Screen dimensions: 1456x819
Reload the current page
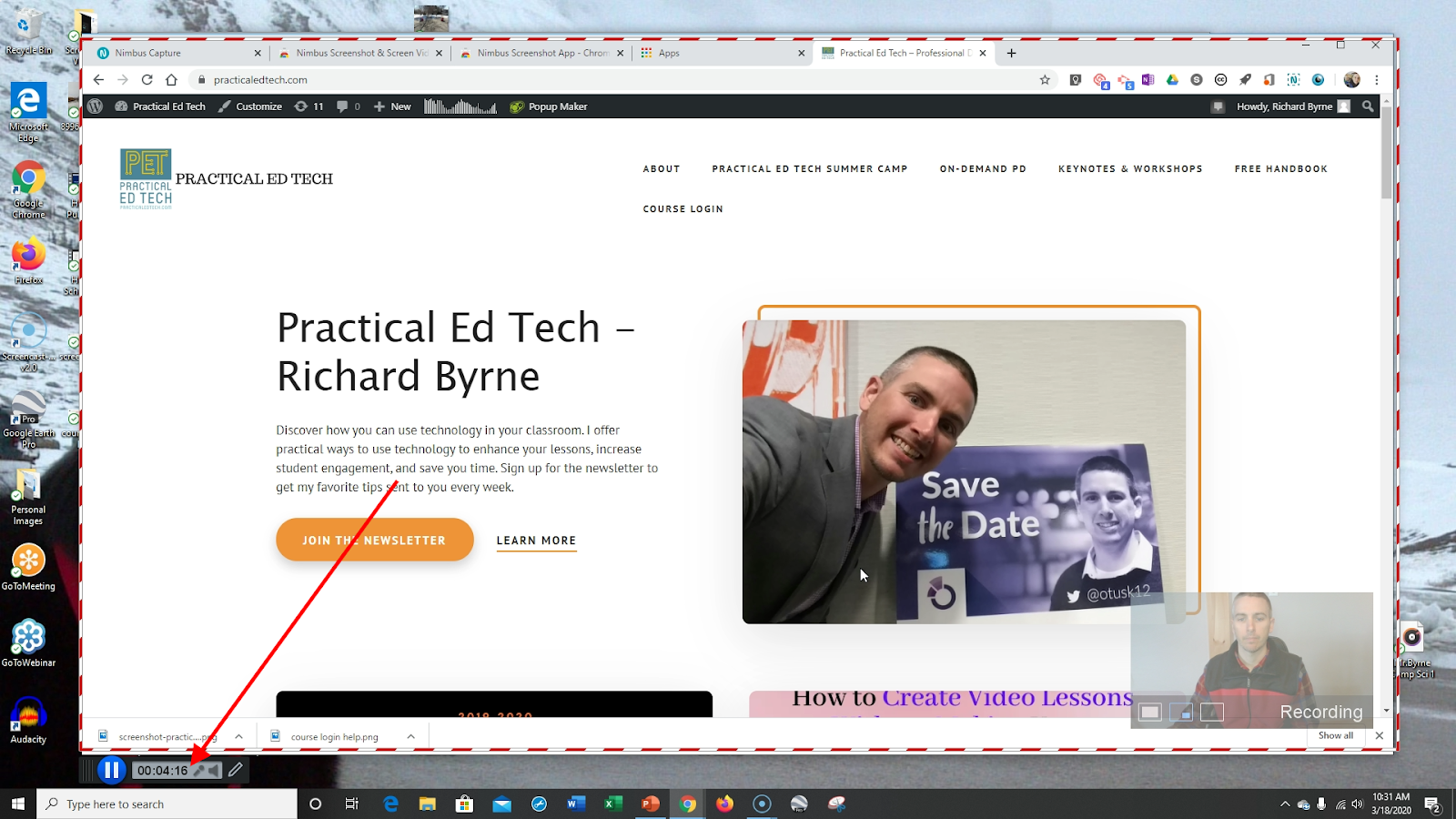pyautogui.click(x=147, y=80)
